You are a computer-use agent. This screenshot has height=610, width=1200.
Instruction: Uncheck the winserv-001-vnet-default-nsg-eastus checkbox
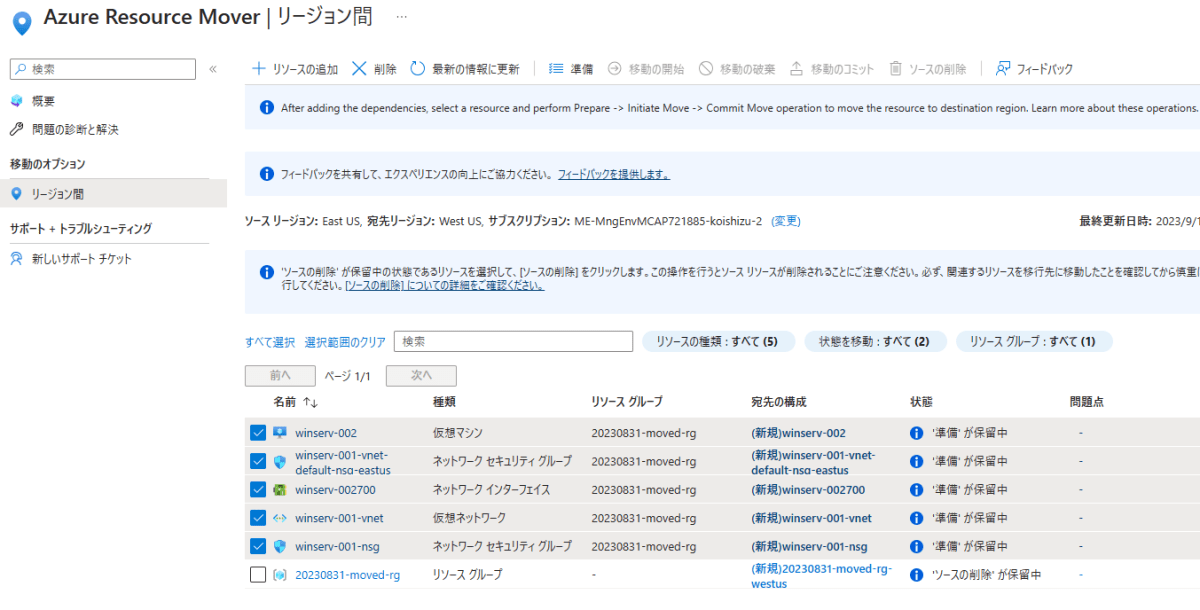pyautogui.click(x=258, y=462)
